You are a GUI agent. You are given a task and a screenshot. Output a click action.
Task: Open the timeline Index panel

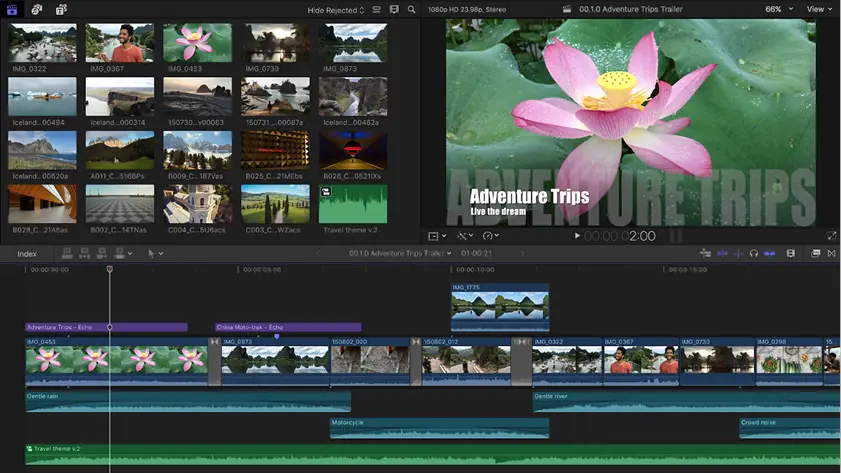coord(27,254)
